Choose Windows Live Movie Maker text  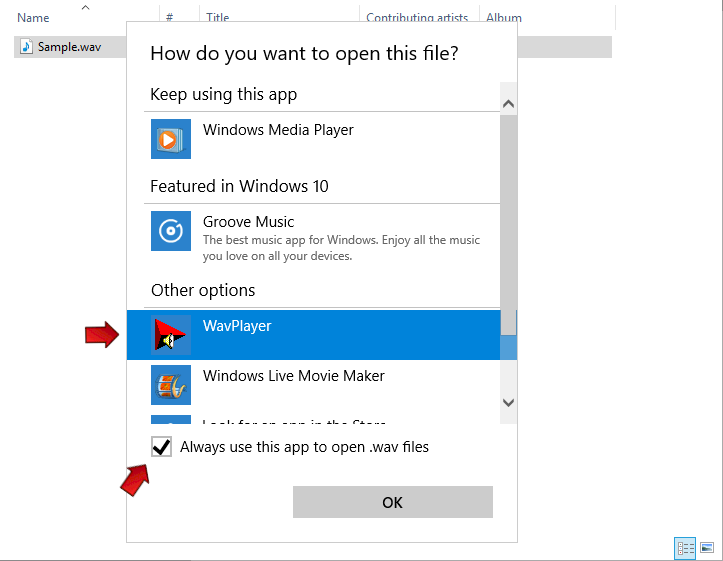point(294,376)
